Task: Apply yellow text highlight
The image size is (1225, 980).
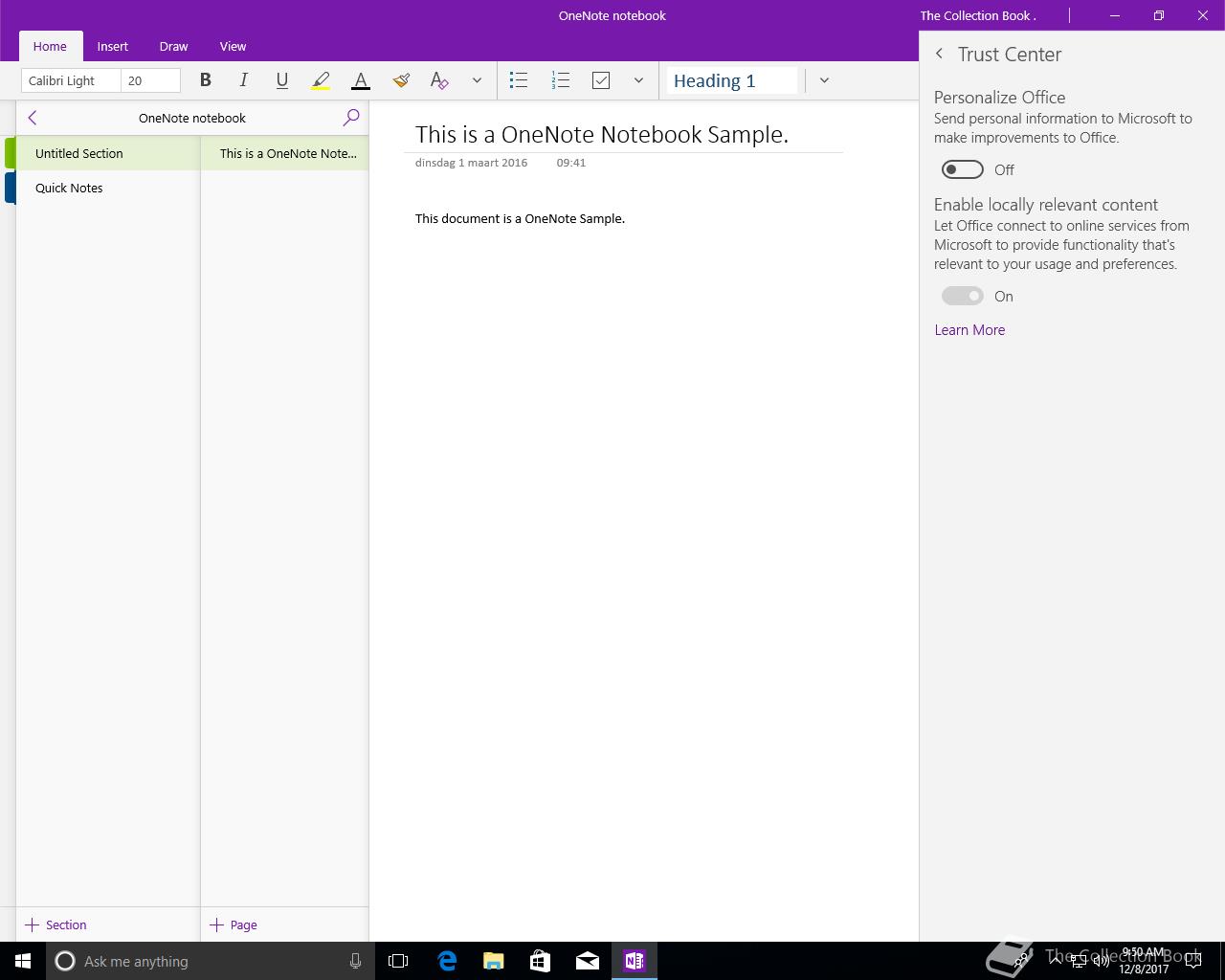Action: 321,80
